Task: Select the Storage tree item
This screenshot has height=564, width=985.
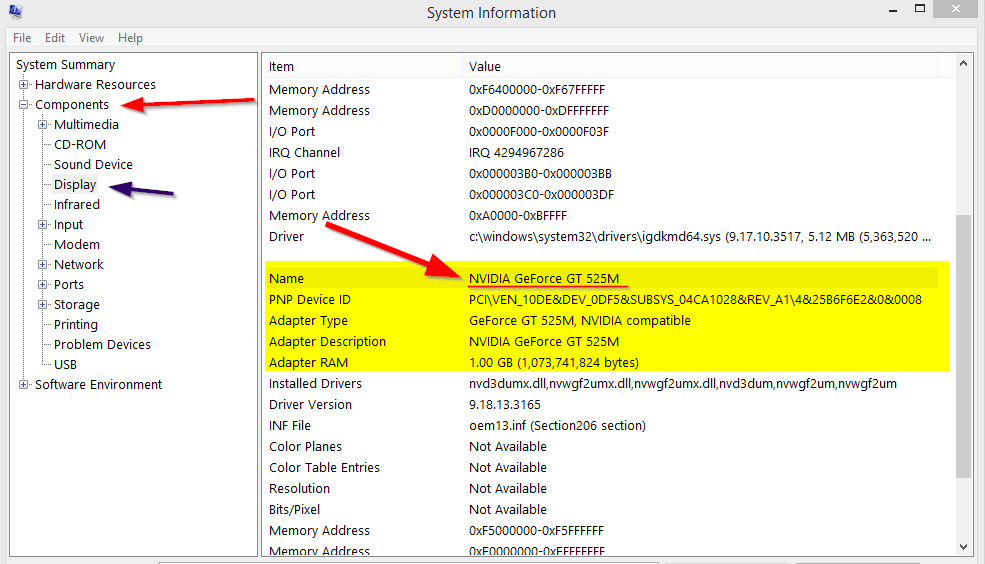Action: [77, 305]
